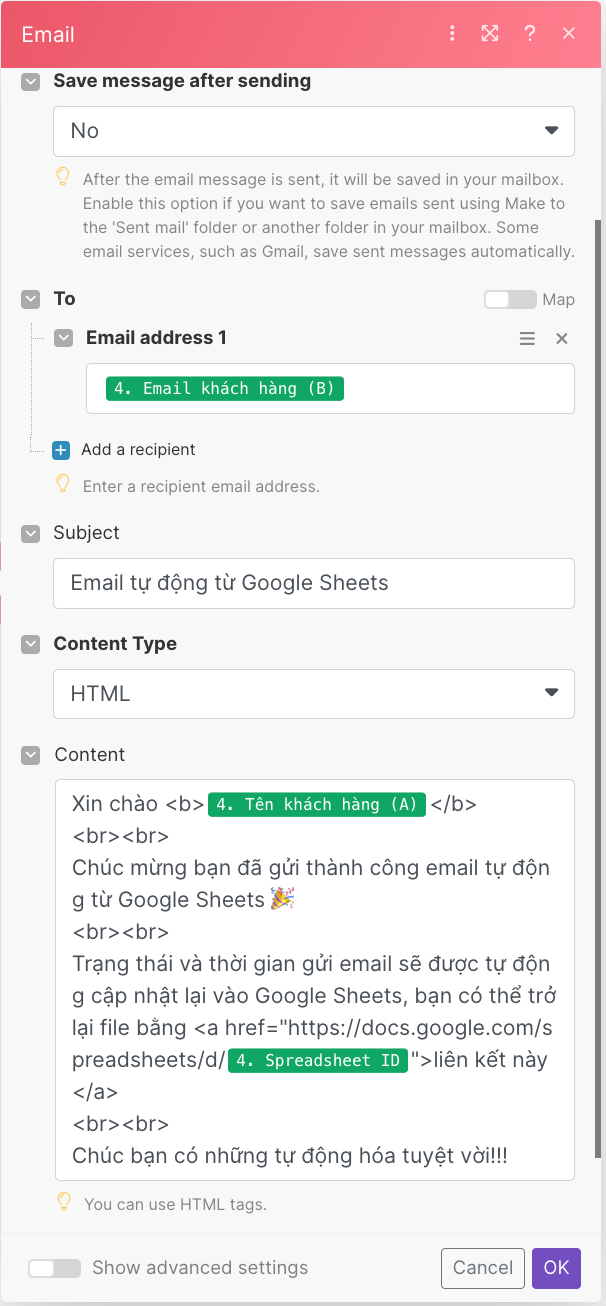Click the reorder handle for Email address 1

[527, 339]
